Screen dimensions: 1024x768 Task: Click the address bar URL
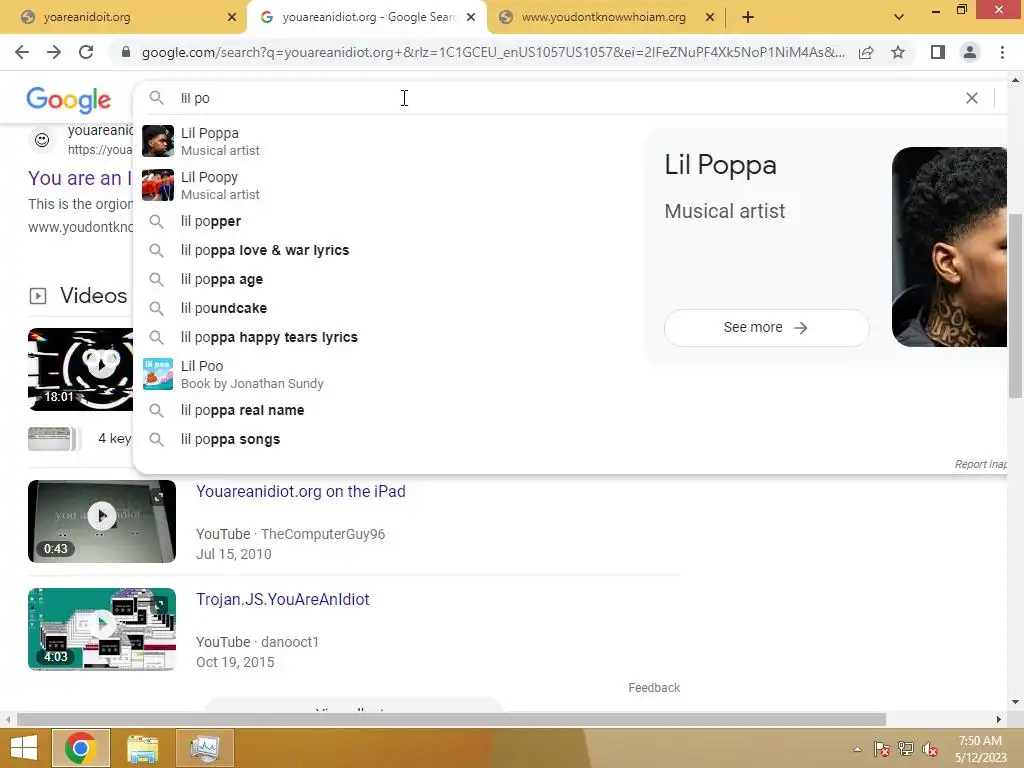point(493,52)
